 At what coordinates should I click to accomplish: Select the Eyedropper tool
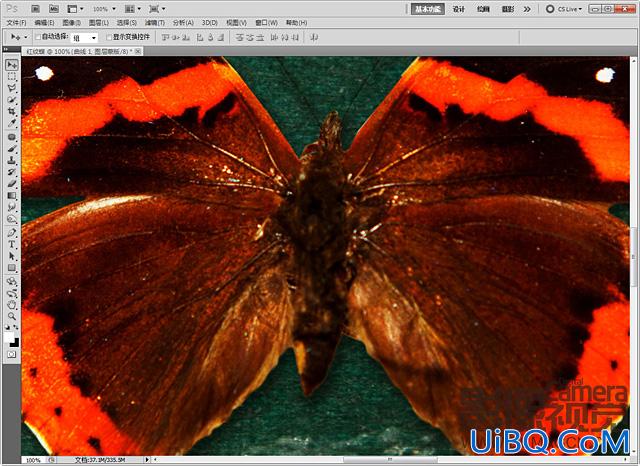point(12,122)
